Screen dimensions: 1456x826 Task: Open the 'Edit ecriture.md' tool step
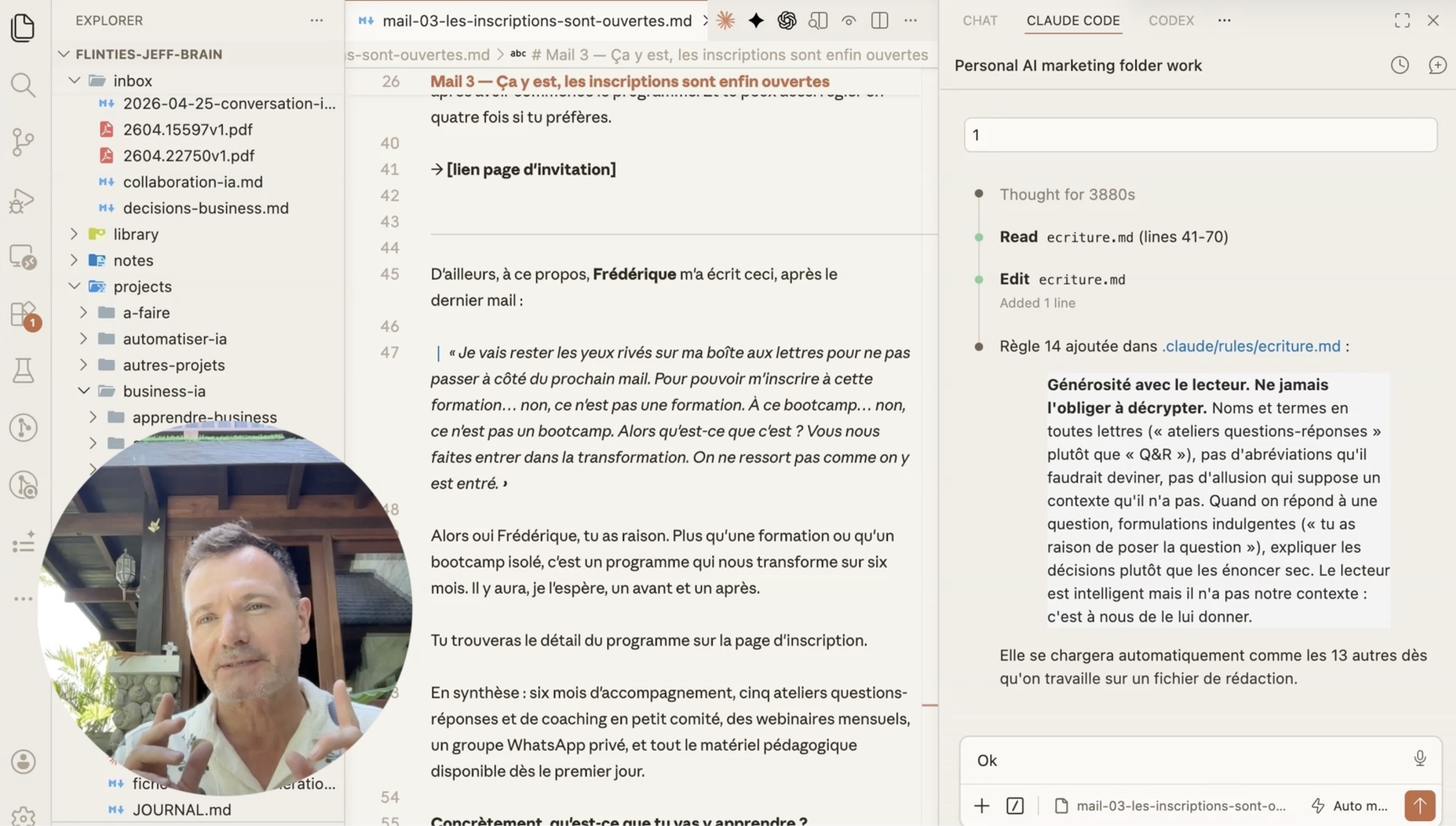pyautogui.click(x=1062, y=279)
